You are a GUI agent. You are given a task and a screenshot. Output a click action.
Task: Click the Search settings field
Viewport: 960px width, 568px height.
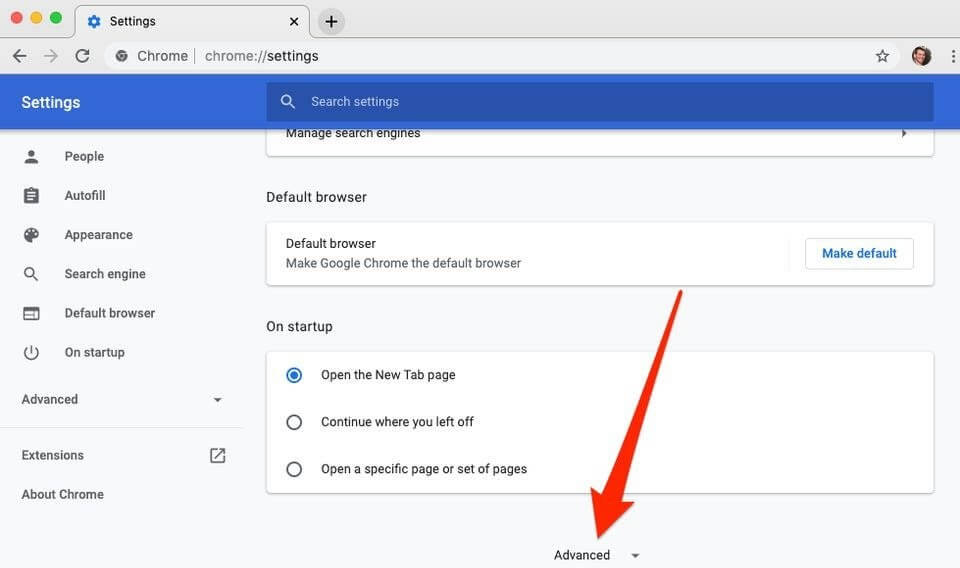click(600, 101)
